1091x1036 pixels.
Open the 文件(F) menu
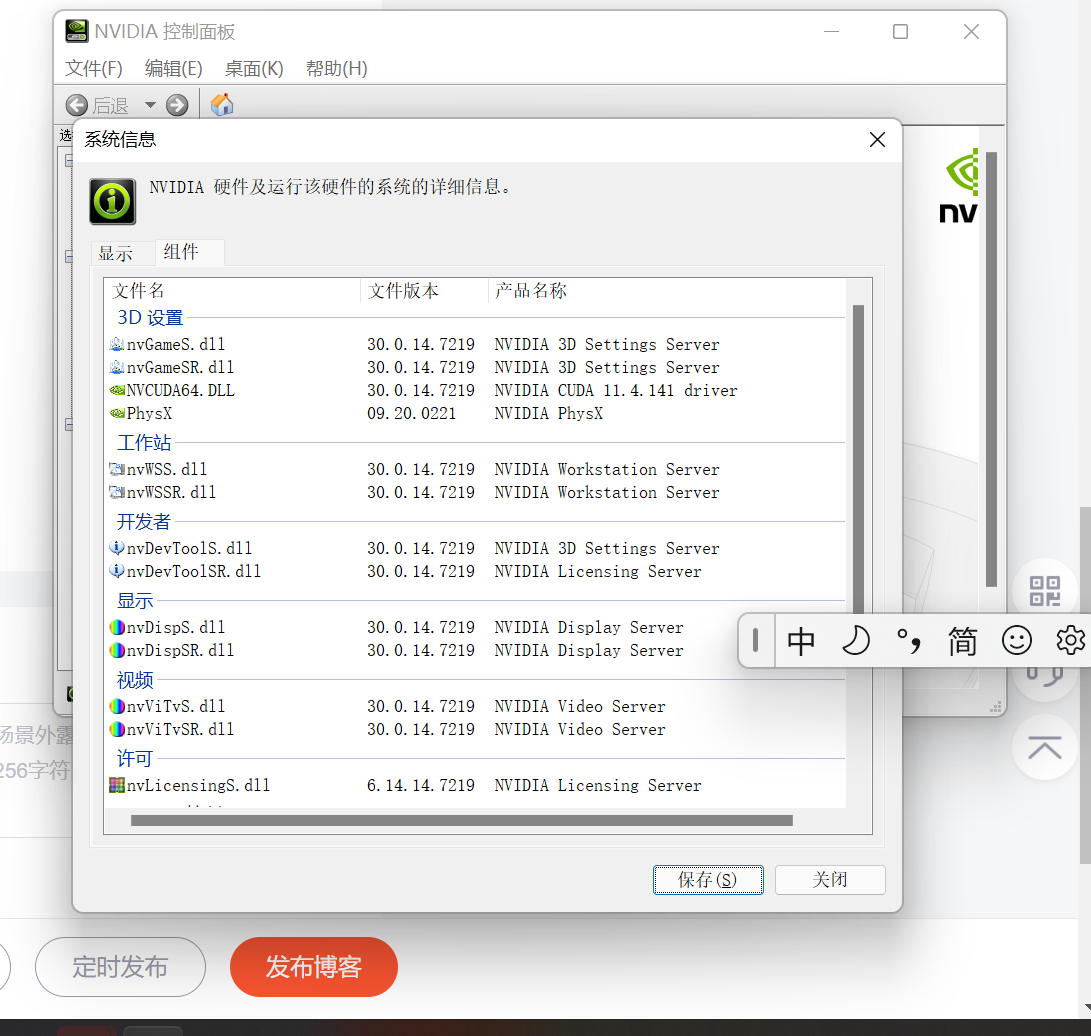tap(94, 68)
